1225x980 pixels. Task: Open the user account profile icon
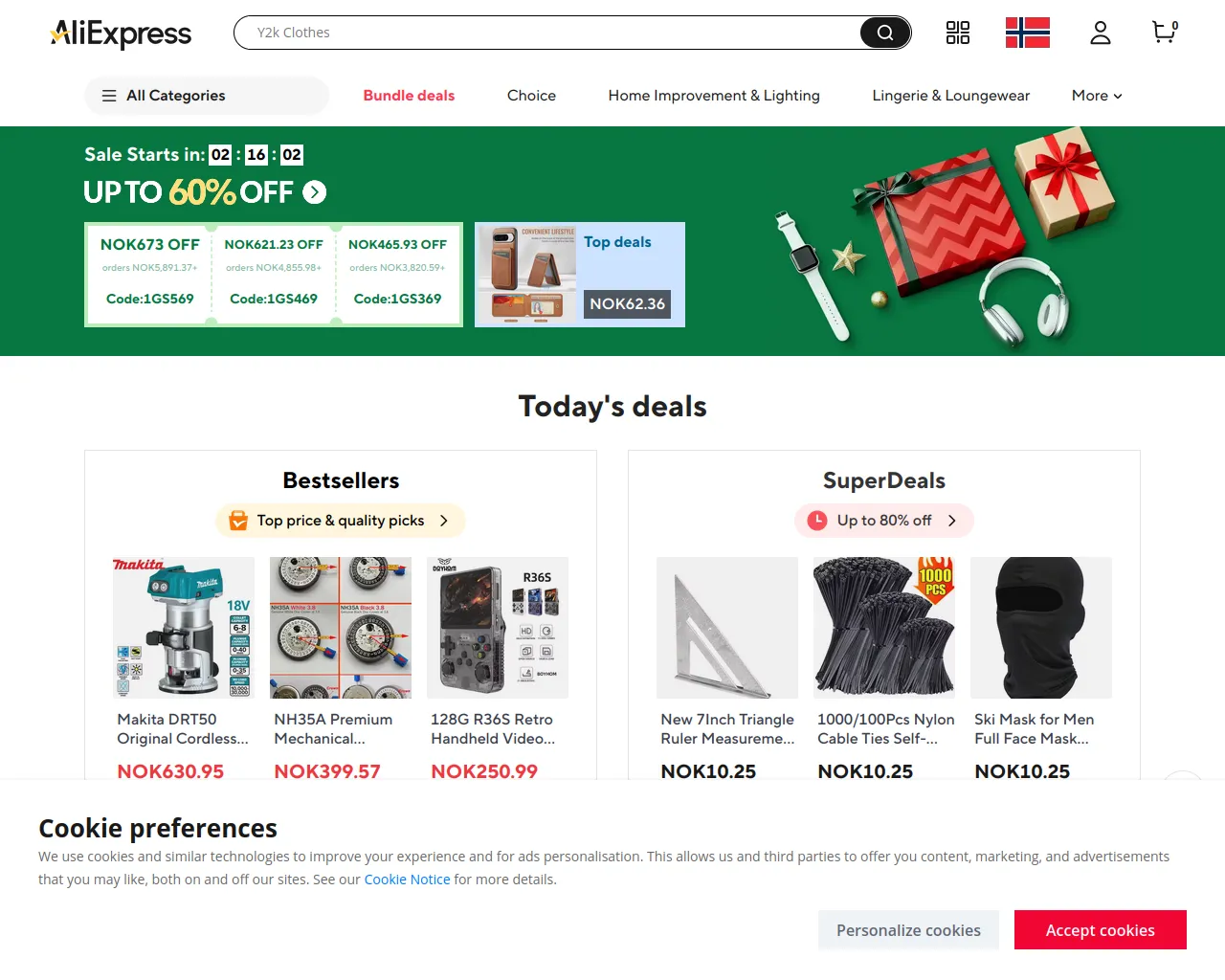(1101, 33)
